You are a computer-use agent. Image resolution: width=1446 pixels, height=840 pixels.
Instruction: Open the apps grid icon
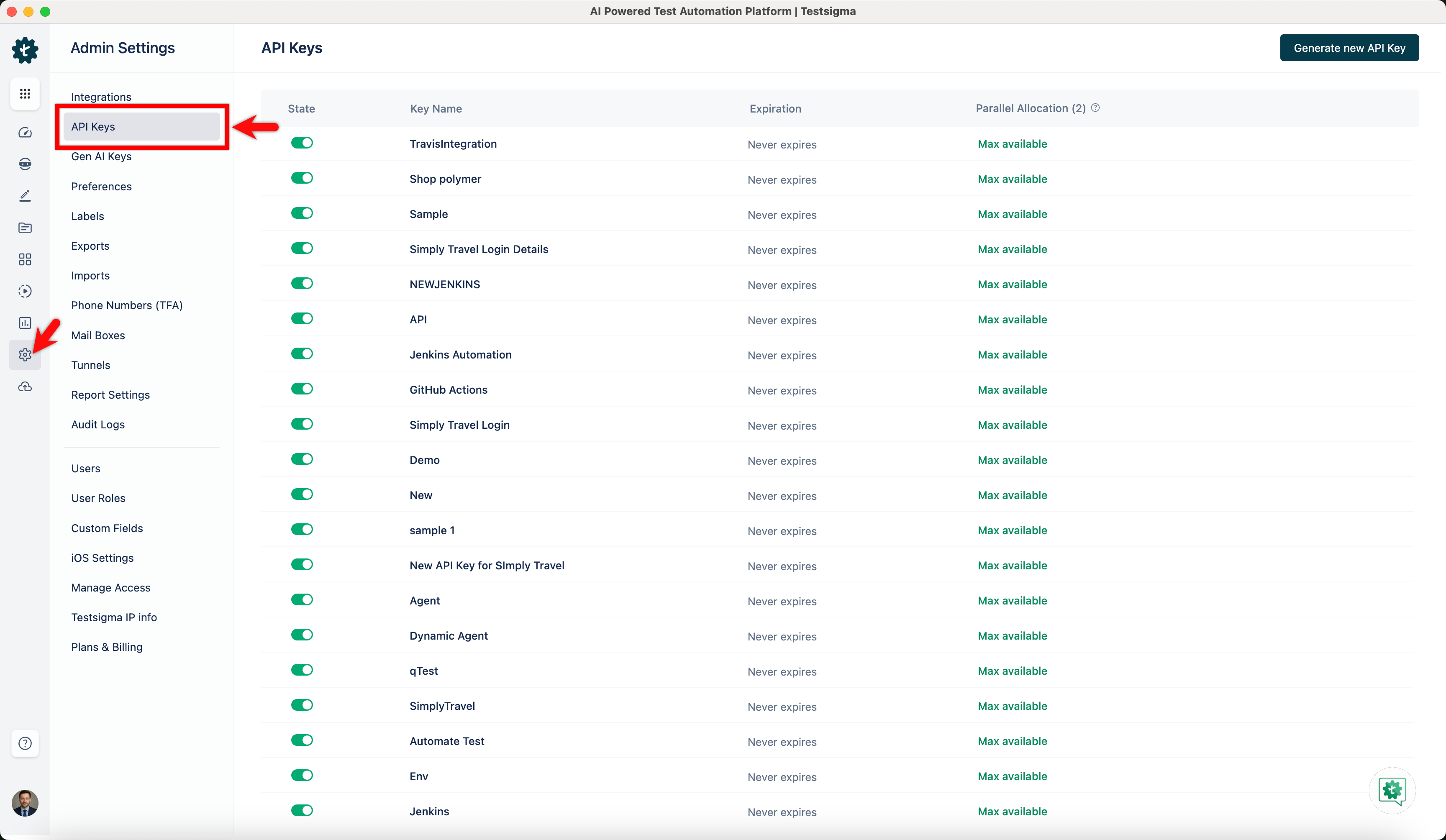[25, 94]
